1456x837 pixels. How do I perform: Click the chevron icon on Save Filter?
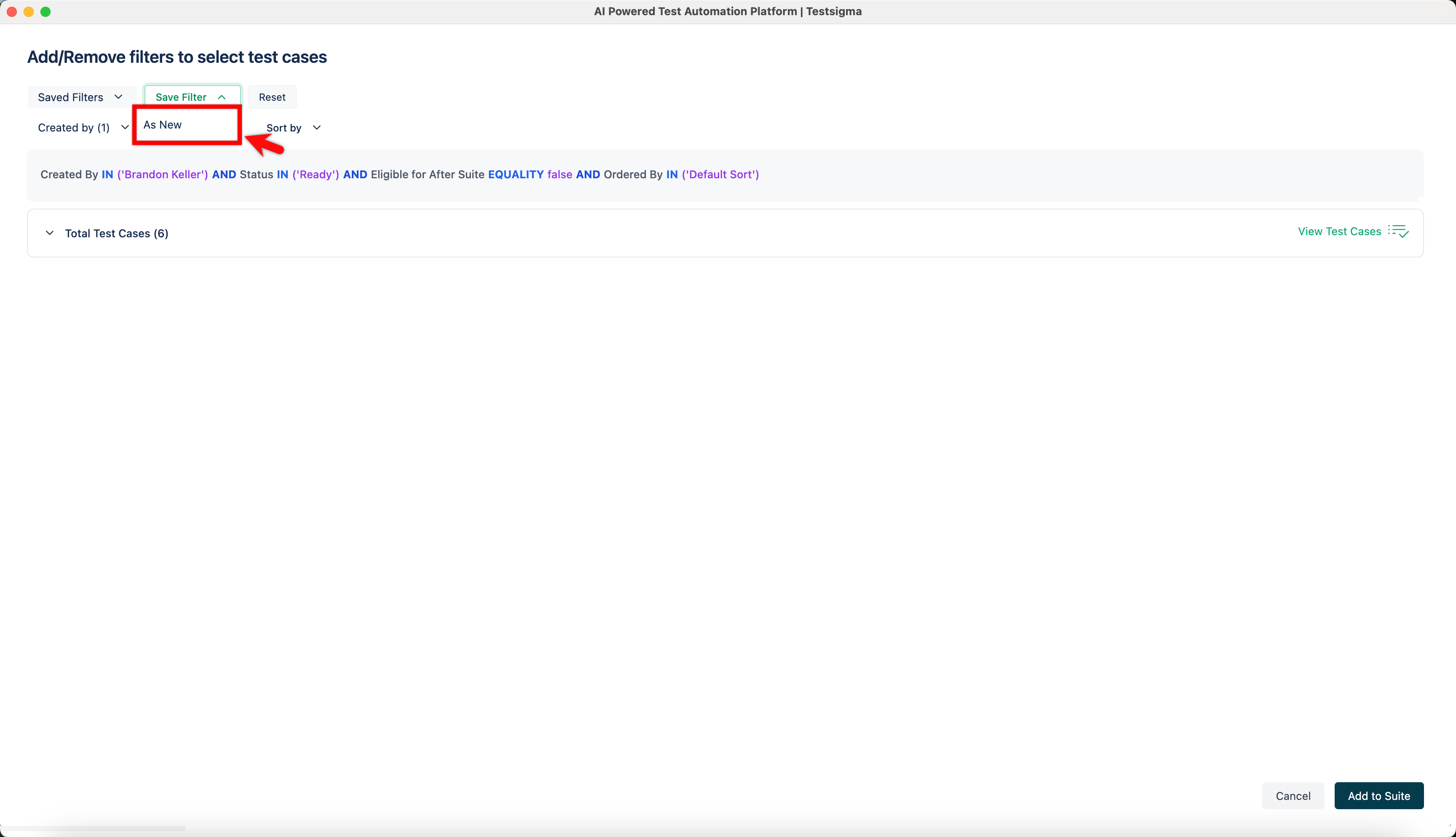(x=222, y=97)
